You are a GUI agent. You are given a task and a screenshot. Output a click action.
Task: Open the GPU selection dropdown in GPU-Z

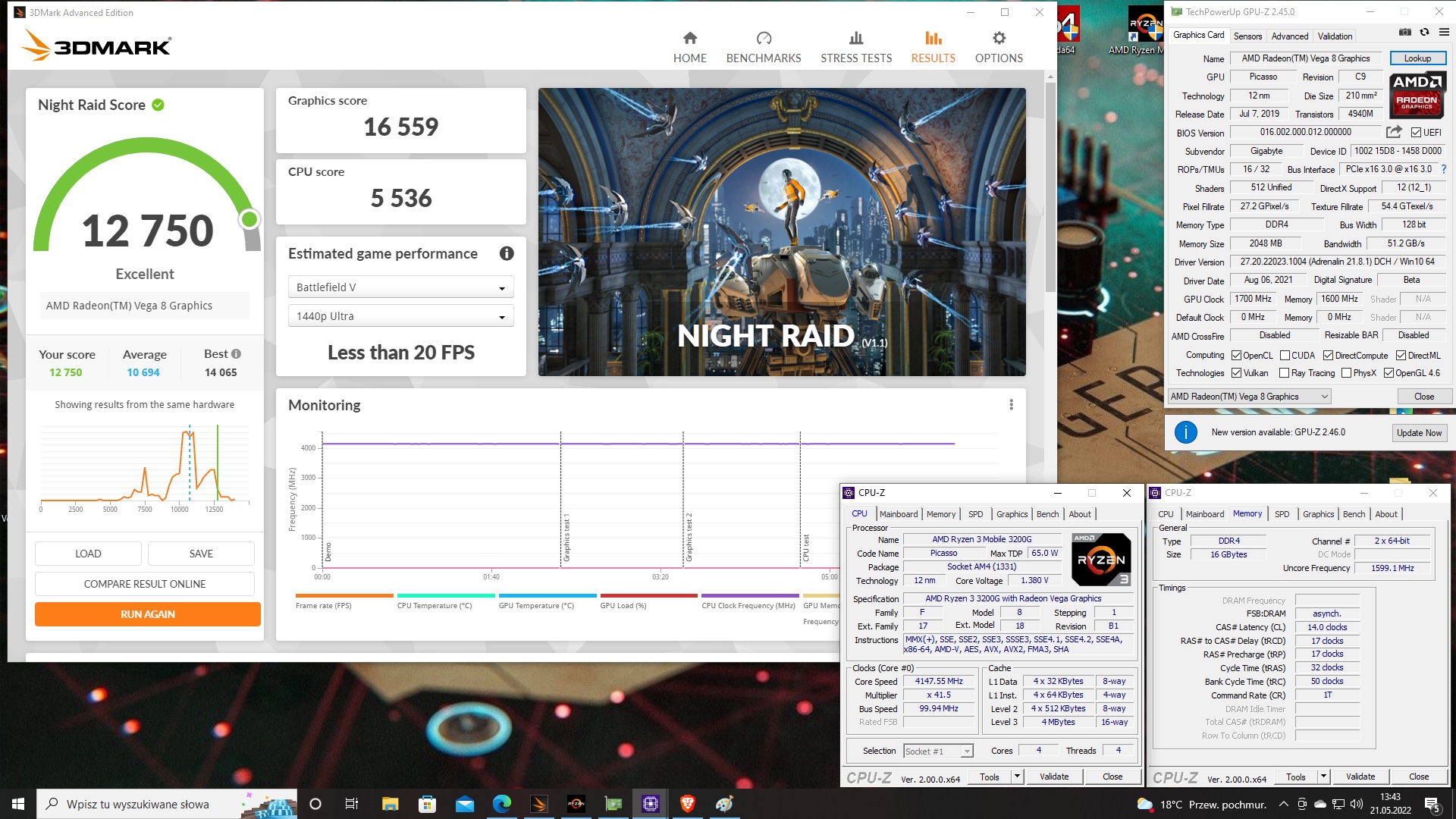pos(1250,397)
